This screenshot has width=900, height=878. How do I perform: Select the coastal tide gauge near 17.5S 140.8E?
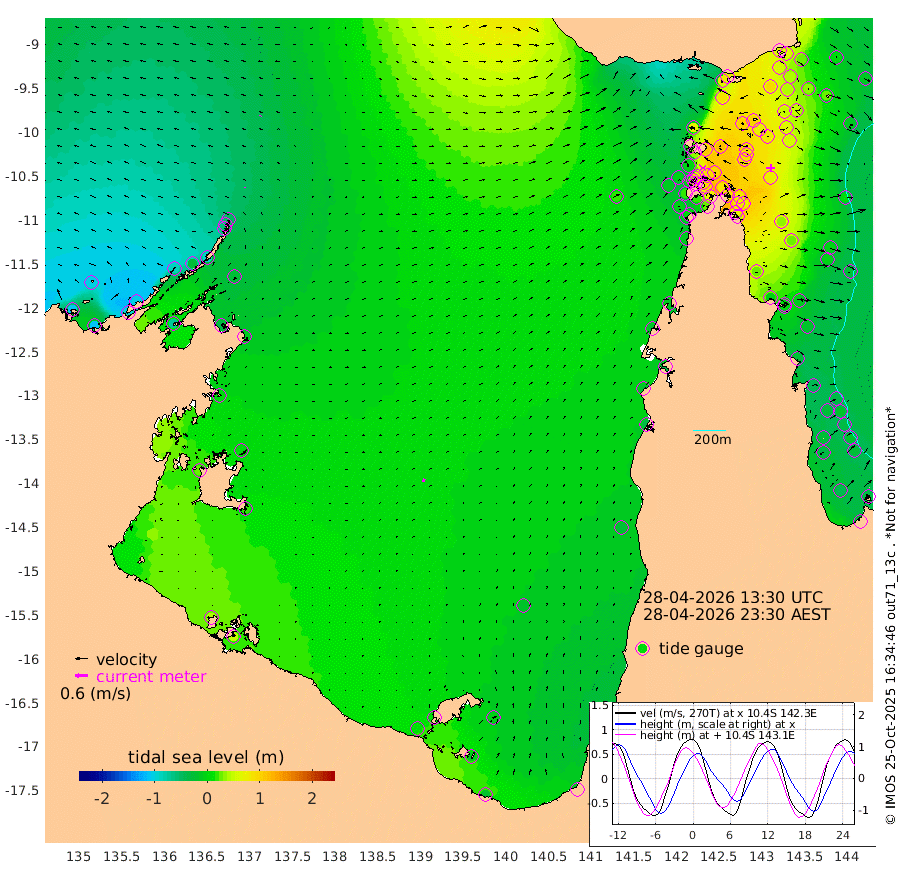[x=577, y=790]
